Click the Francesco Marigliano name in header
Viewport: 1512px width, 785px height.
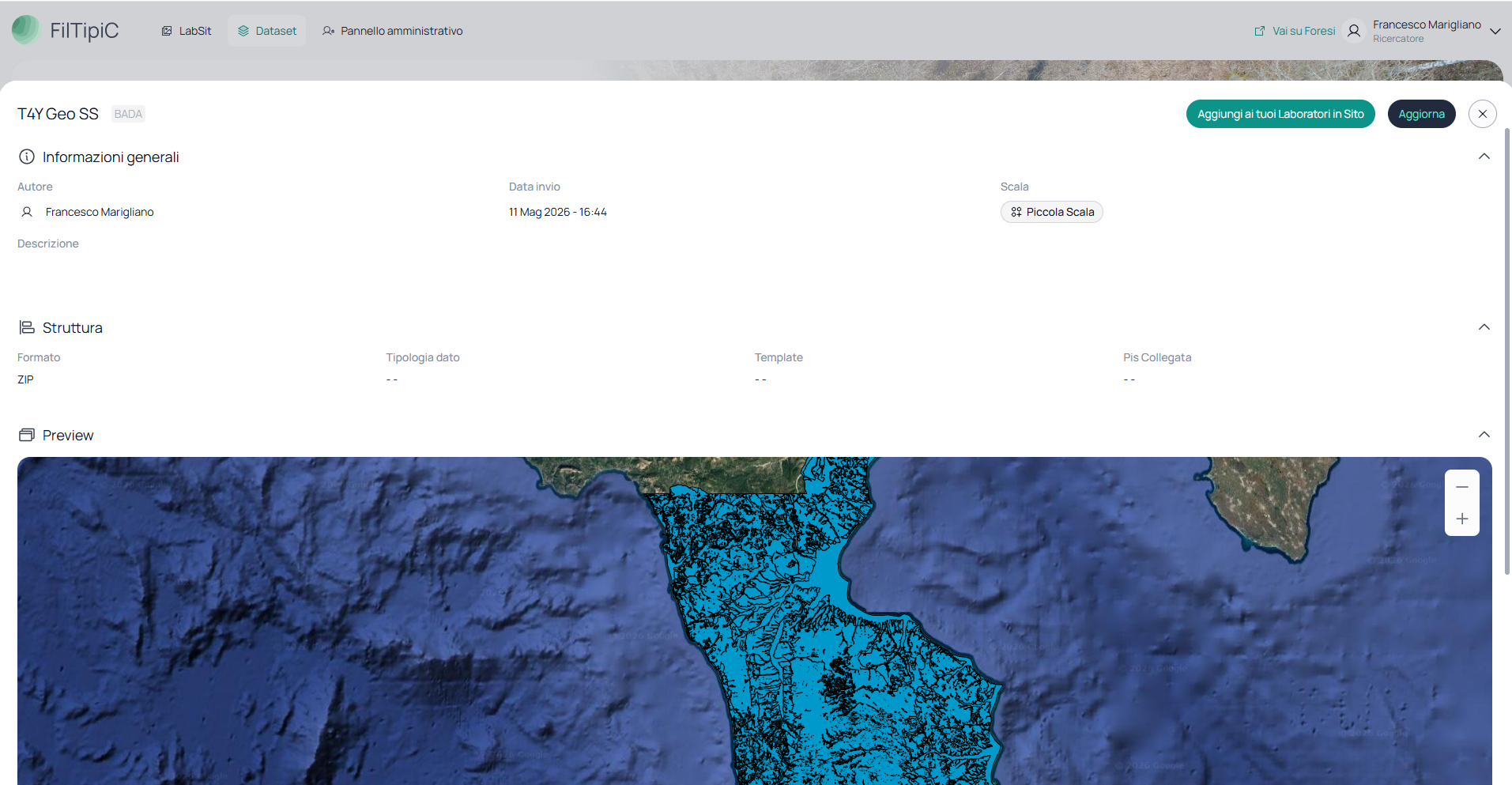(1427, 25)
